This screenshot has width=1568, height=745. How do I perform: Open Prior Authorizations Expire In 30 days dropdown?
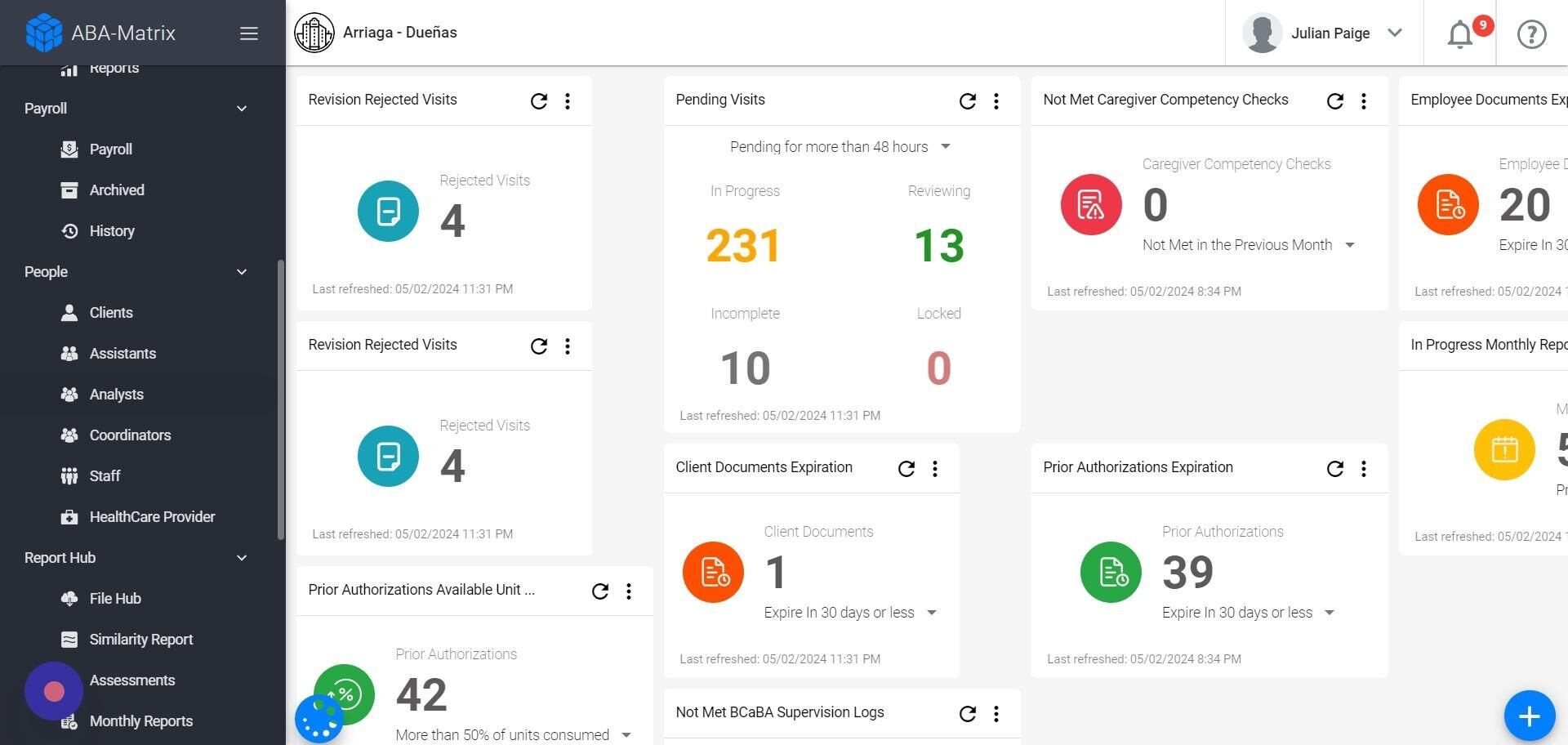pos(1249,613)
